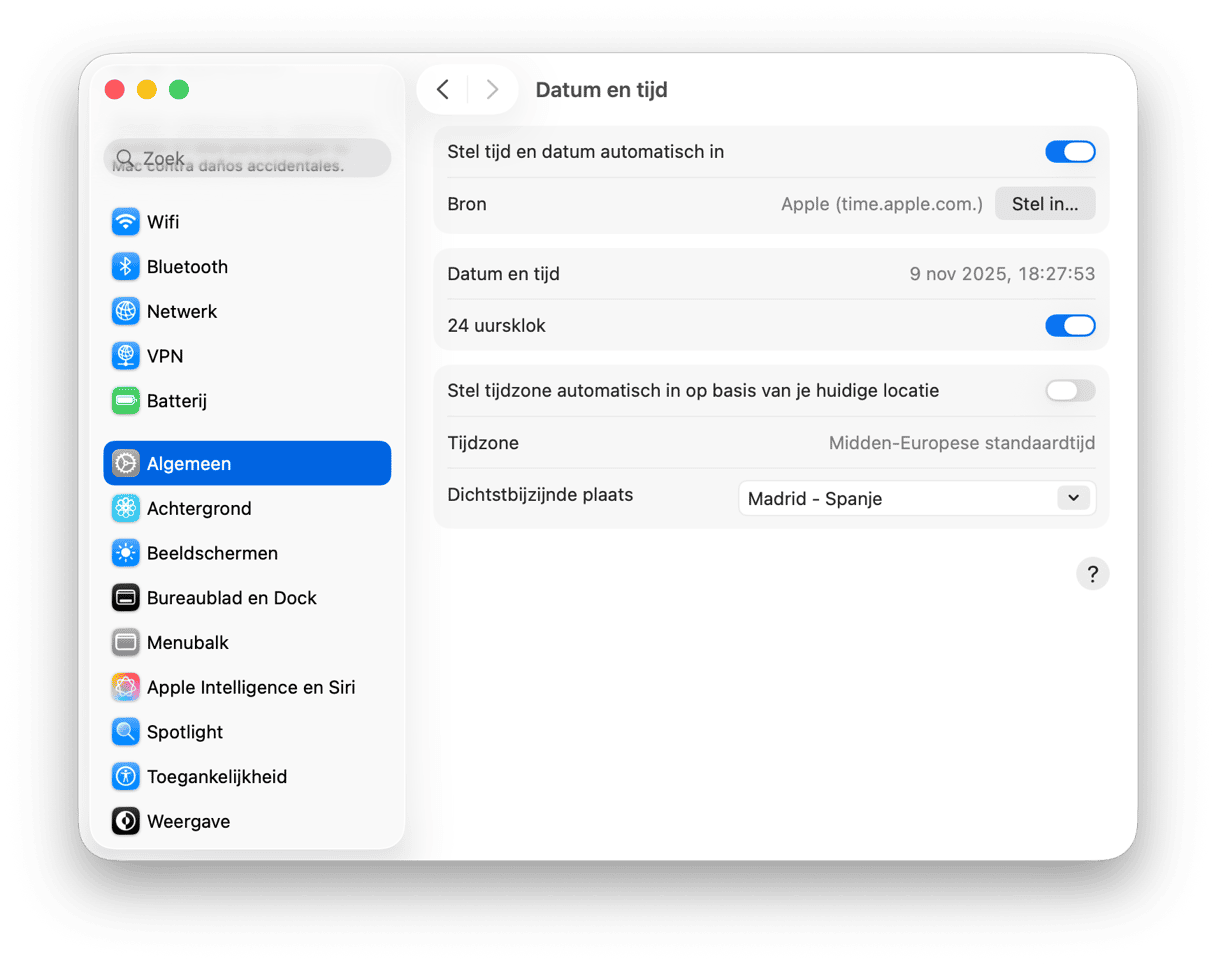The width and height of the screenshot is (1216, 964).
Task: Open Netwerk globe icon
Action: pyautogui.click(x=125, y=312)
